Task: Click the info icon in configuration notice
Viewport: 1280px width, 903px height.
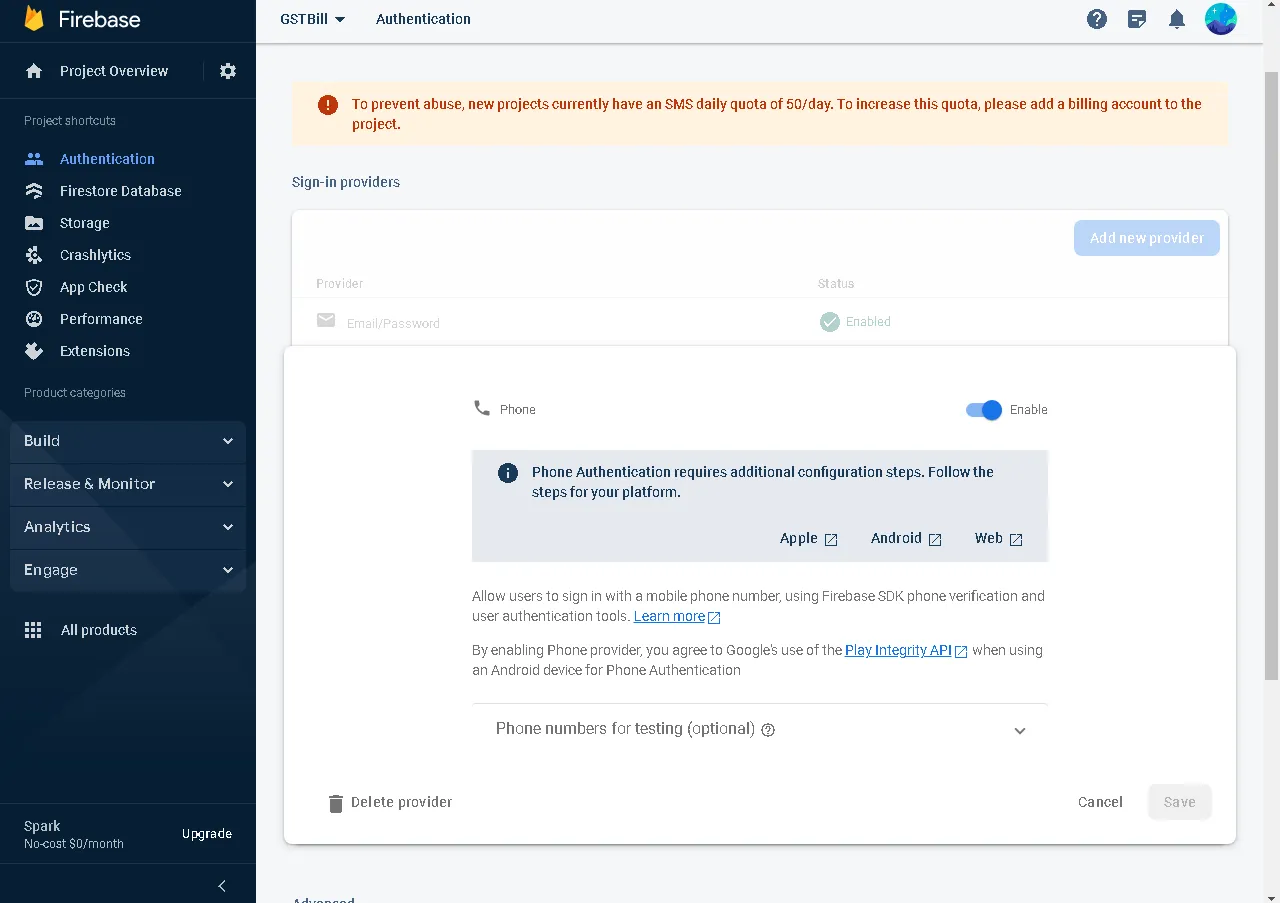Action: point(508,473)
